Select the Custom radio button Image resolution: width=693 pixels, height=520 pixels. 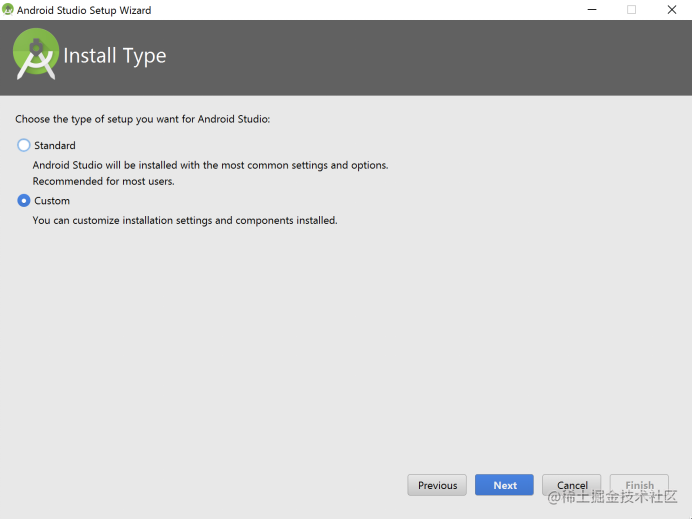pos(23,201)
